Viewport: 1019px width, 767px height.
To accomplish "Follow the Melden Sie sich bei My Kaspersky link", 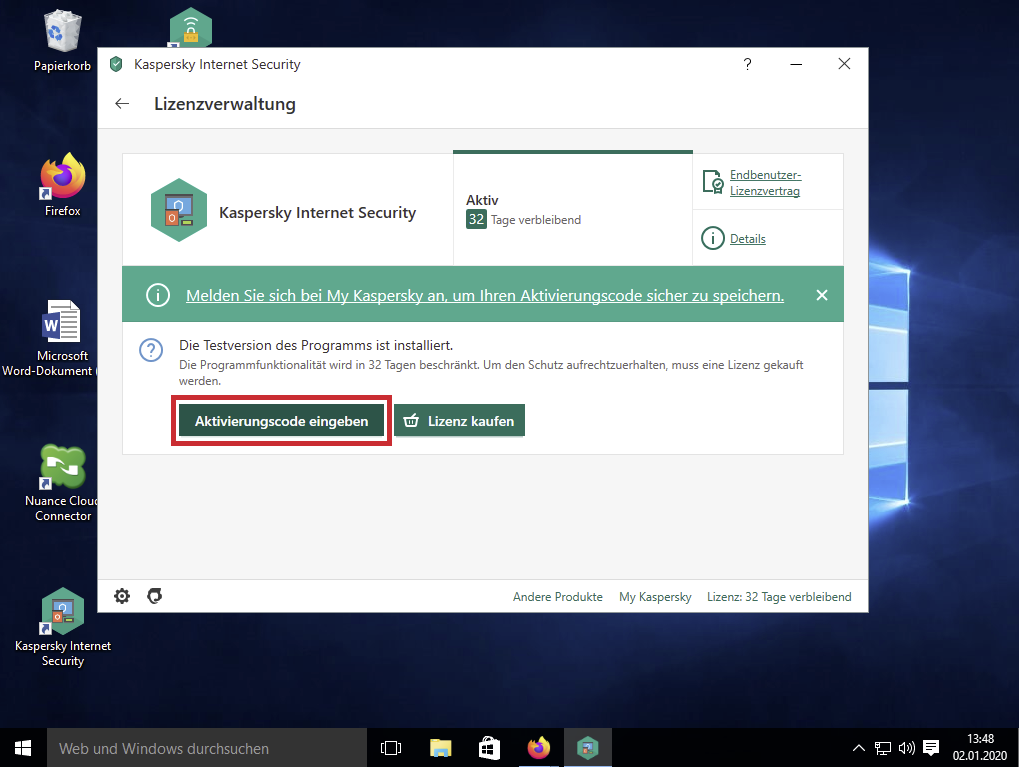I will tap(485, 296).
